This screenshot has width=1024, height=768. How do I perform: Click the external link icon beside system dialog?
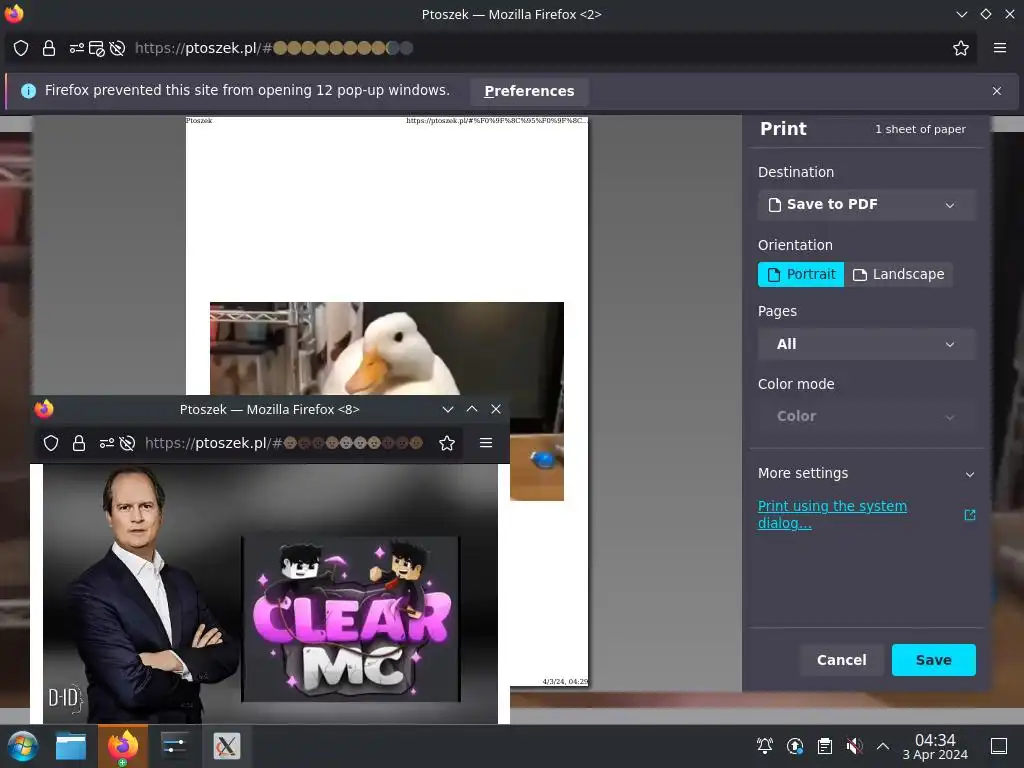(970, 515)
